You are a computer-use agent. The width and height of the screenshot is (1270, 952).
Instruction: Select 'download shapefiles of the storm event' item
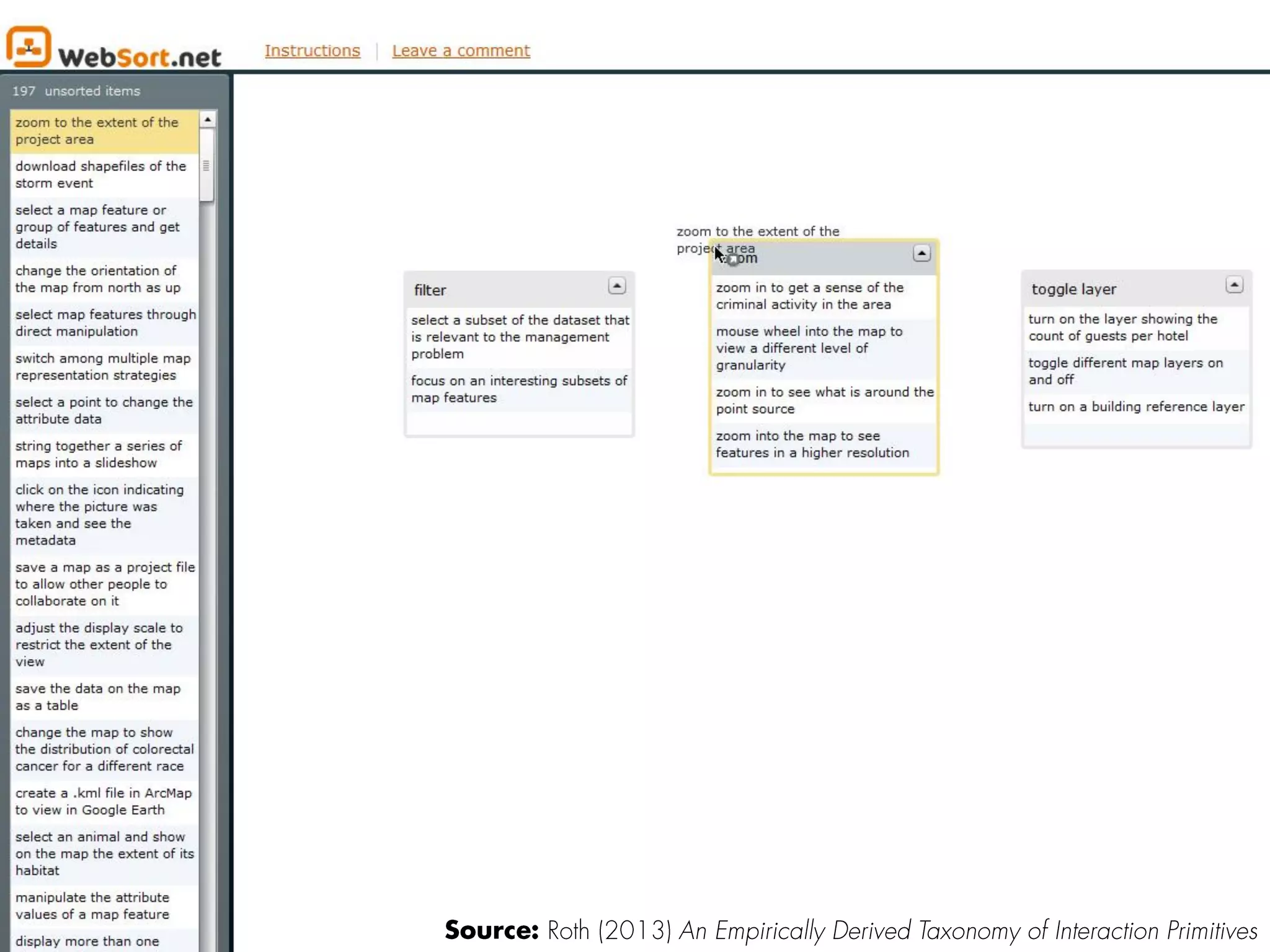[x=100, y=175]
